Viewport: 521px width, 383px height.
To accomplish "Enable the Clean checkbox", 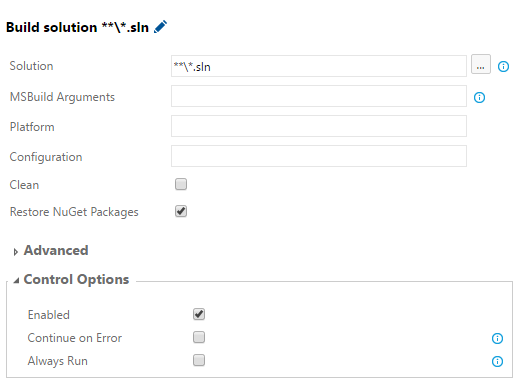I will (181, 184).
